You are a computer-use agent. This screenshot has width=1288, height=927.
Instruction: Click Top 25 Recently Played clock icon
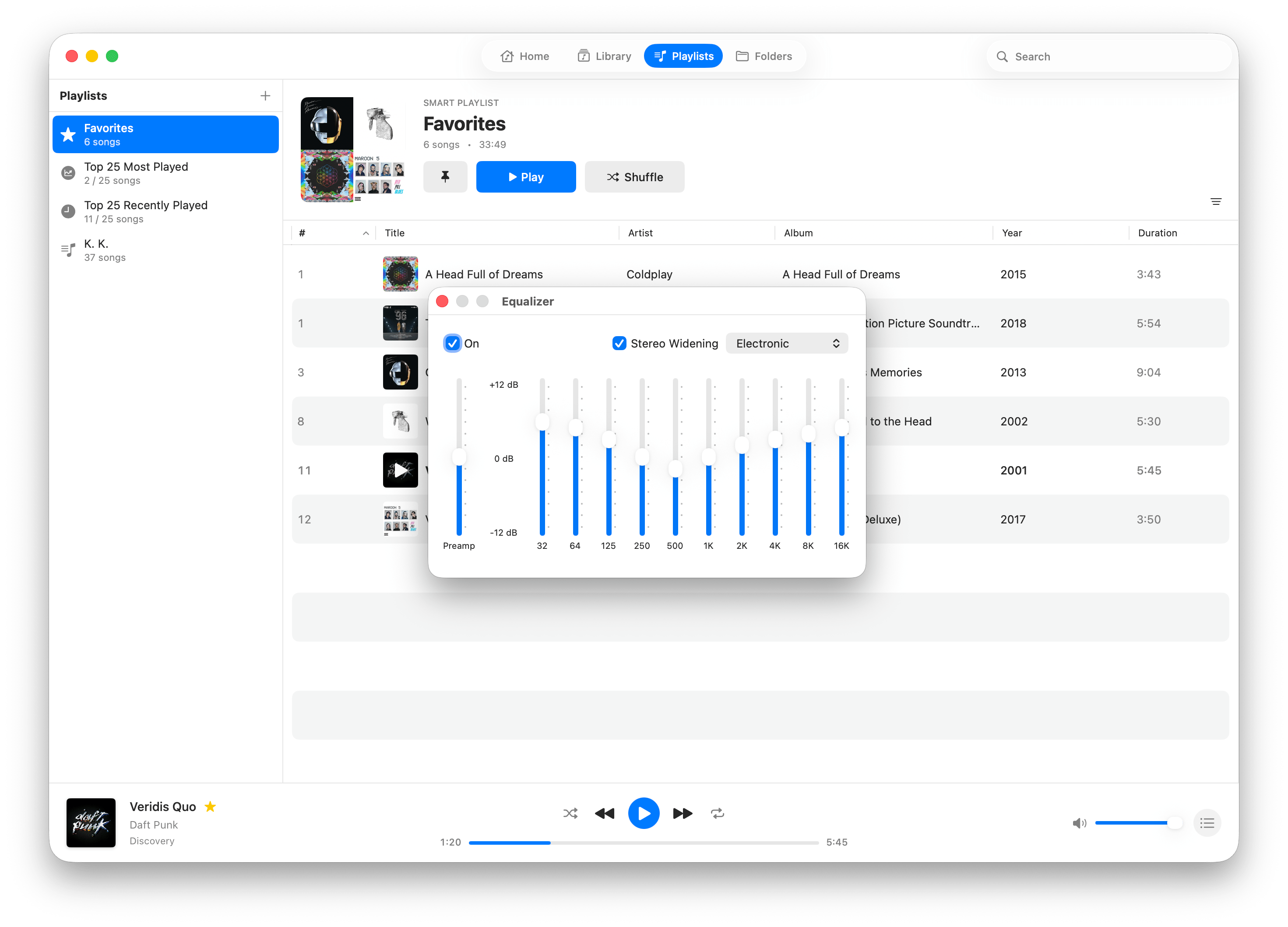click(x=68, y=212)
